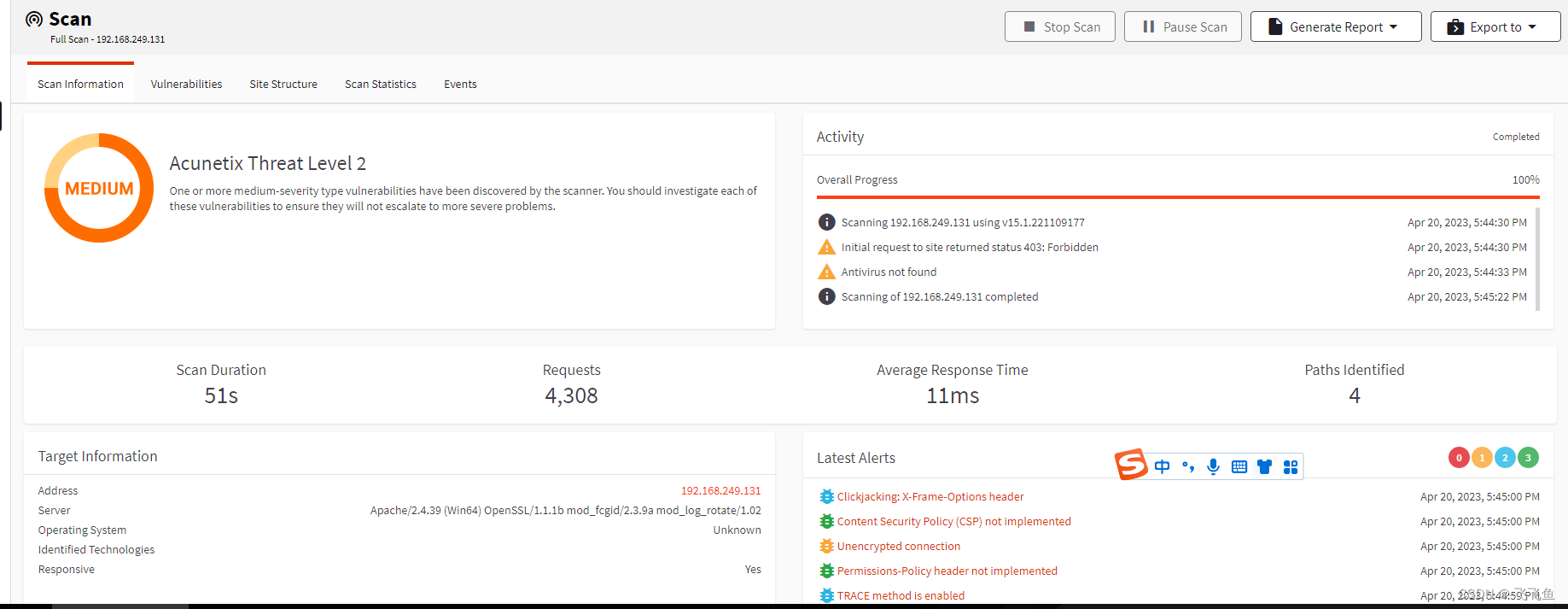Click the briefcase icon in Export to

pyautogui.click(x=1455, y=27)
